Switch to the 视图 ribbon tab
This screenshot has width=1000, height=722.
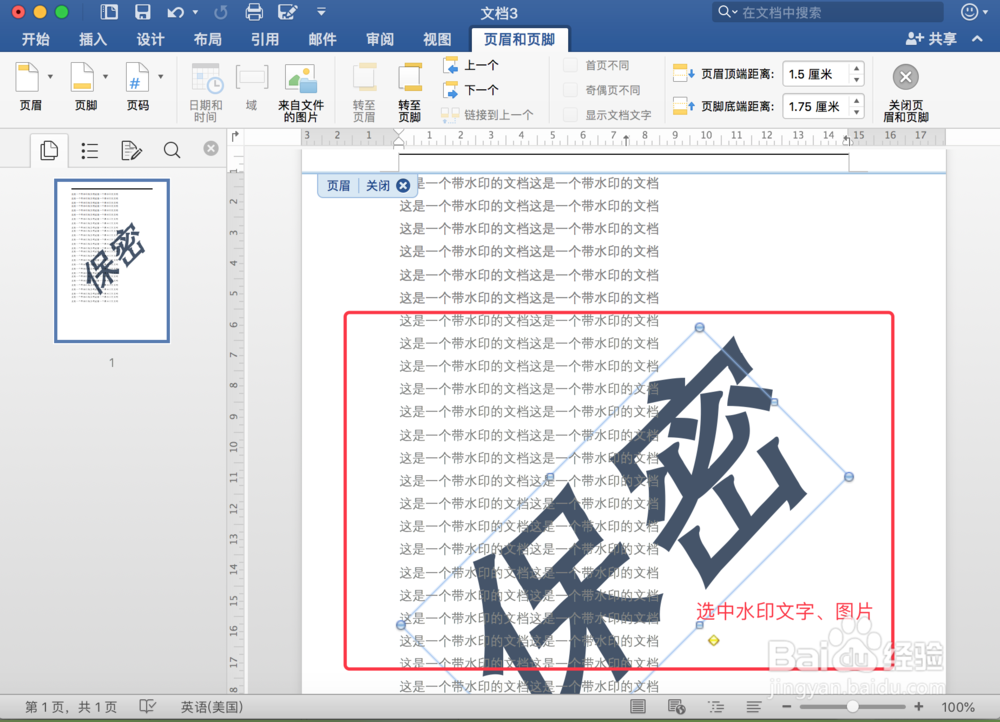pyautogui.click(x=436, y=40)
